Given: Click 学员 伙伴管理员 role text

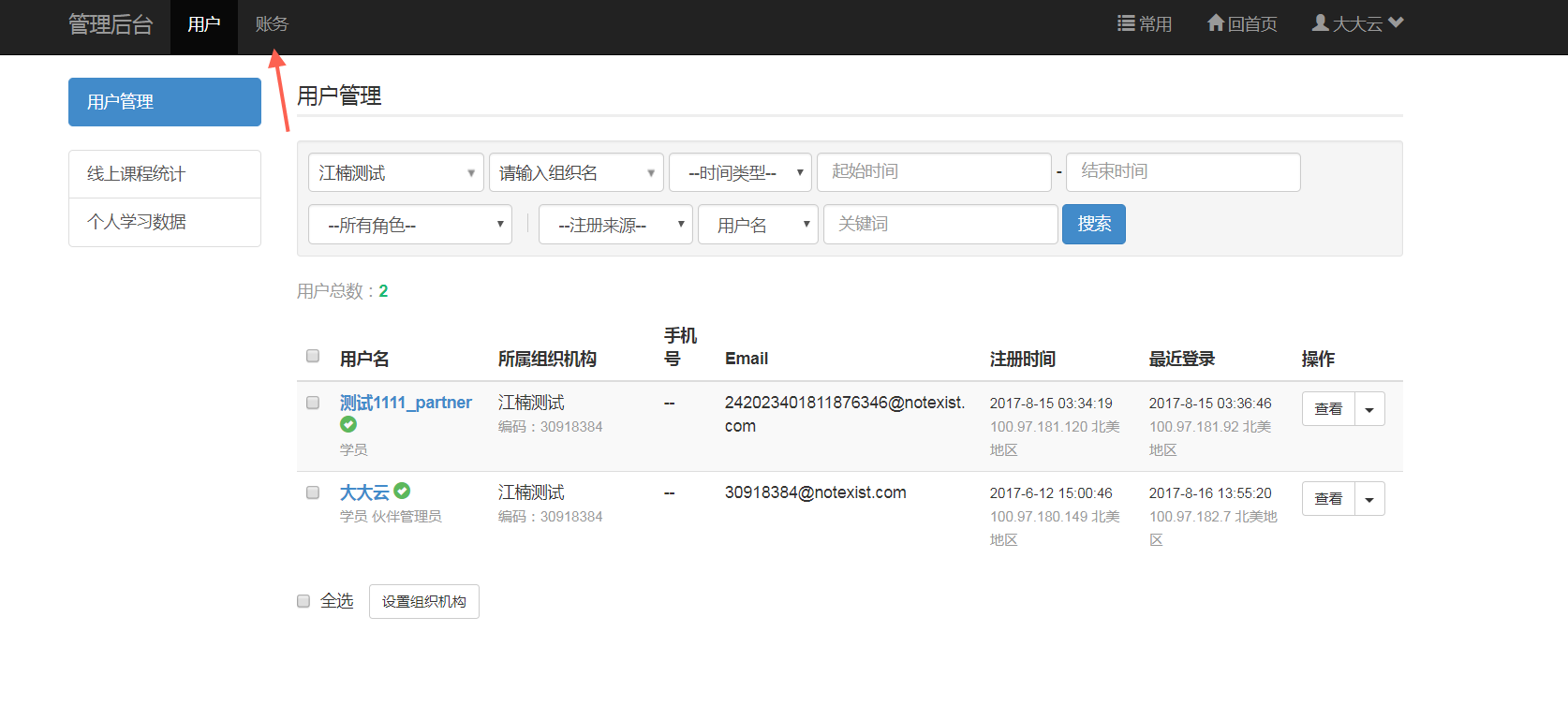Looking at the screenshot, I should click(391, 517).
